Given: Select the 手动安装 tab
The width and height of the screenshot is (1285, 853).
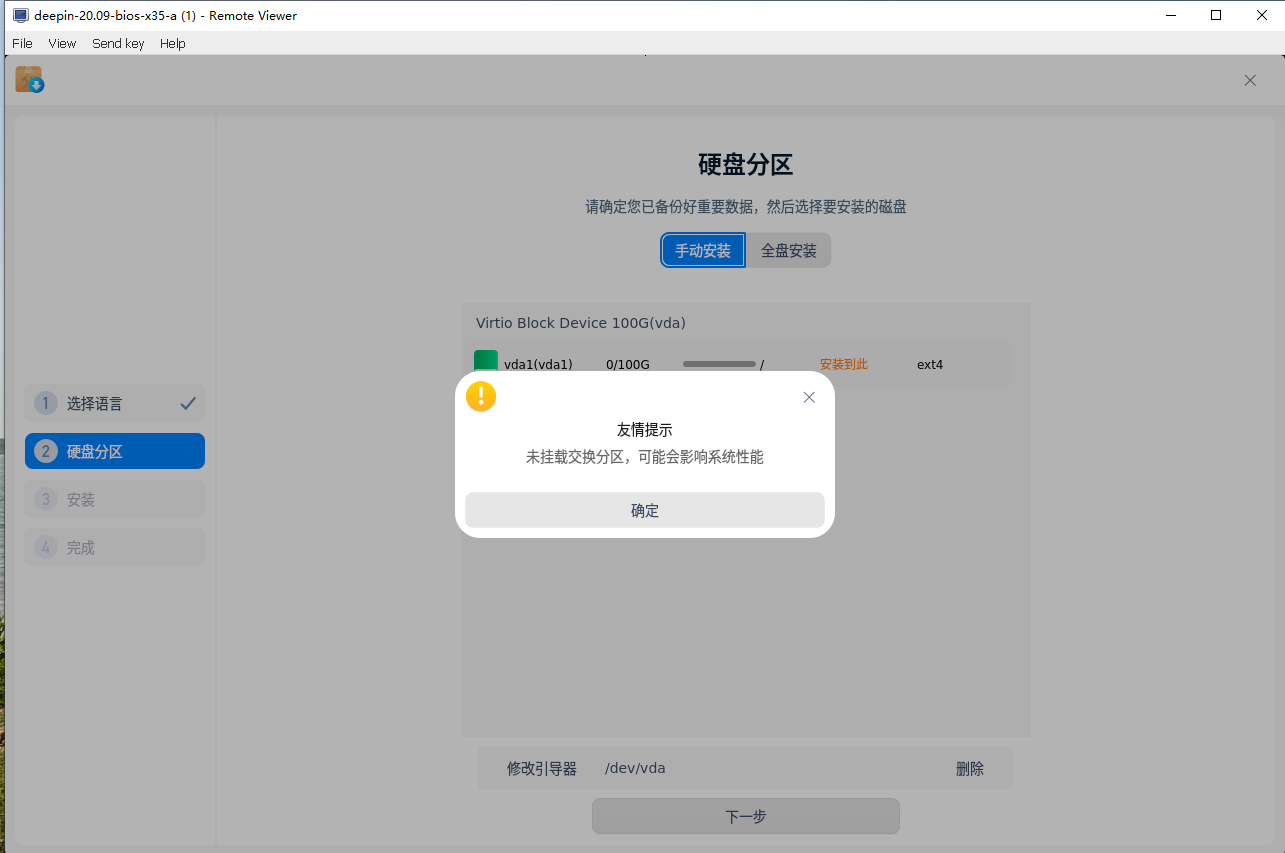Looking at the screenshot, I should click(703, 250).
